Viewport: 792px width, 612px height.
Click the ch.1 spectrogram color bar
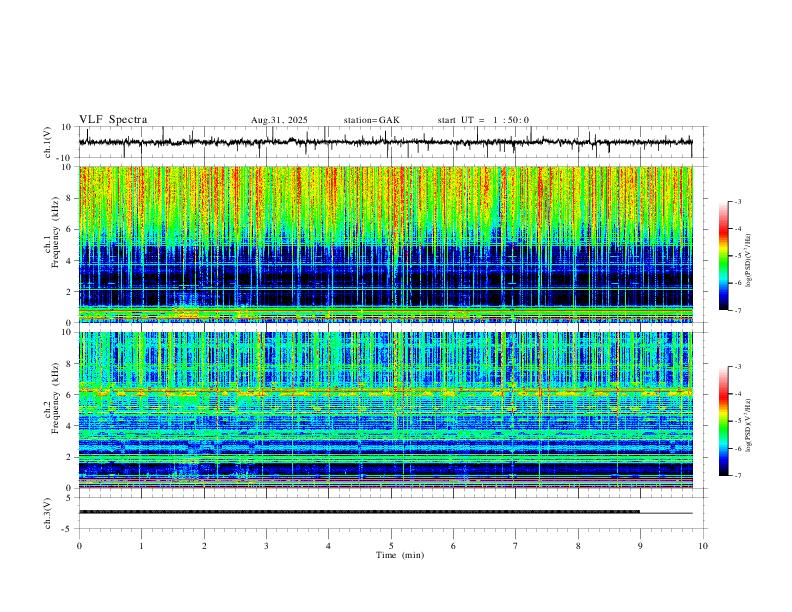point(723,256)
